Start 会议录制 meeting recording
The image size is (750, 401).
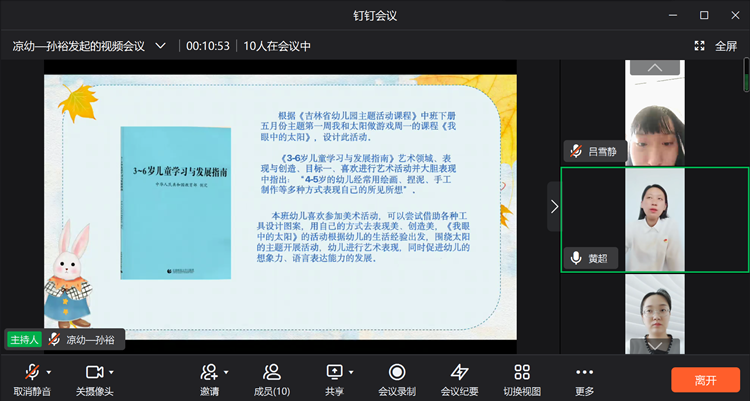397,380
